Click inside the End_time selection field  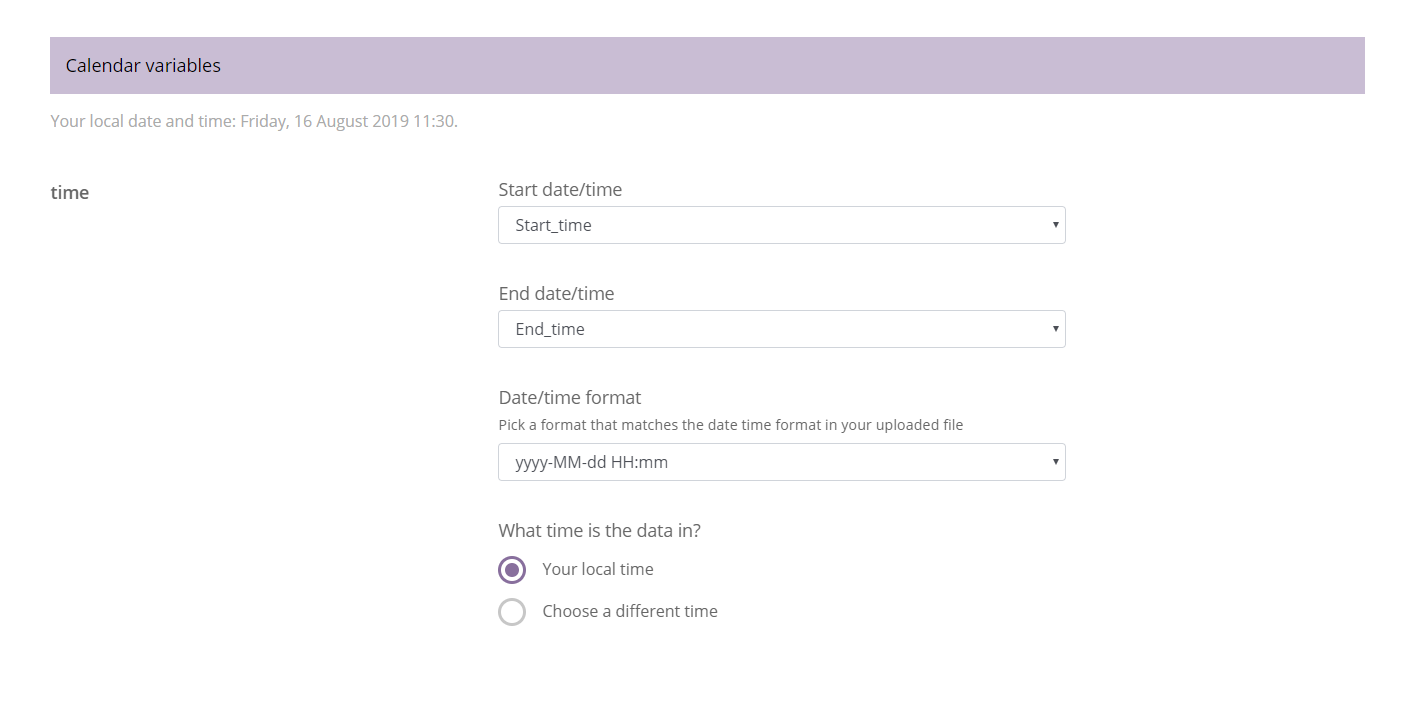(x=700, y=328)
